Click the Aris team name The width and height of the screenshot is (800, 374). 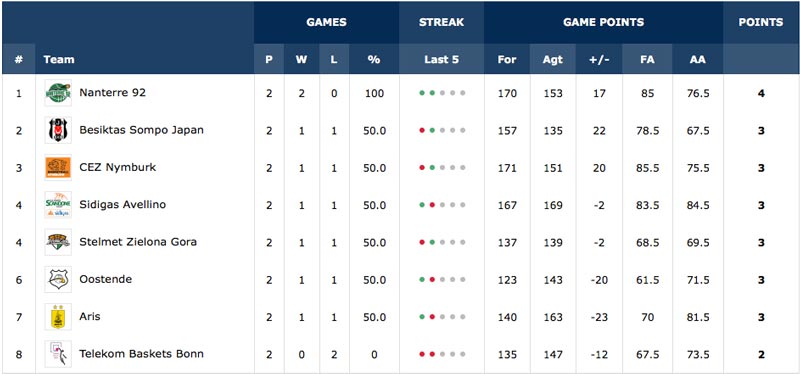[x=90, y=316]
